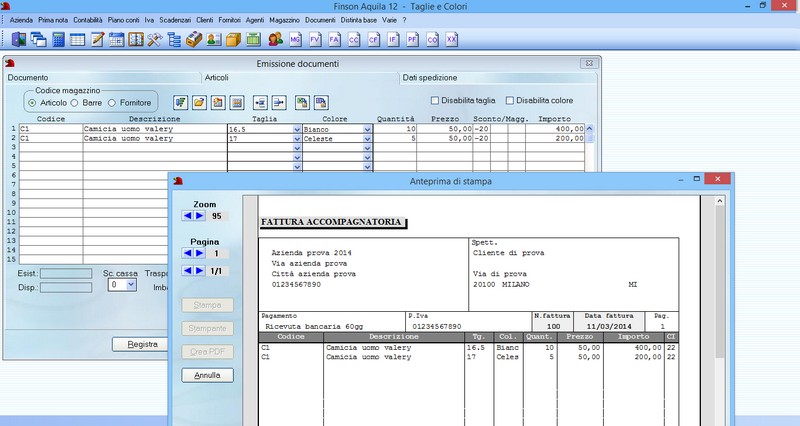Open the Magazzino menu
Image resolution: width=800 pixels, height=426 pixels.
pyautogui.click(x=285, y=20)
